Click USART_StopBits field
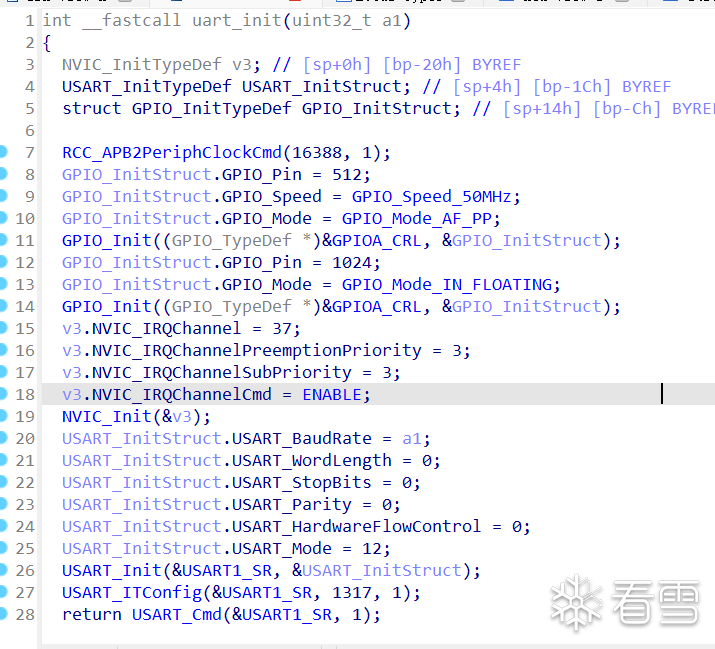The height and width of the screenshot is (649, 715). [302, 483]
